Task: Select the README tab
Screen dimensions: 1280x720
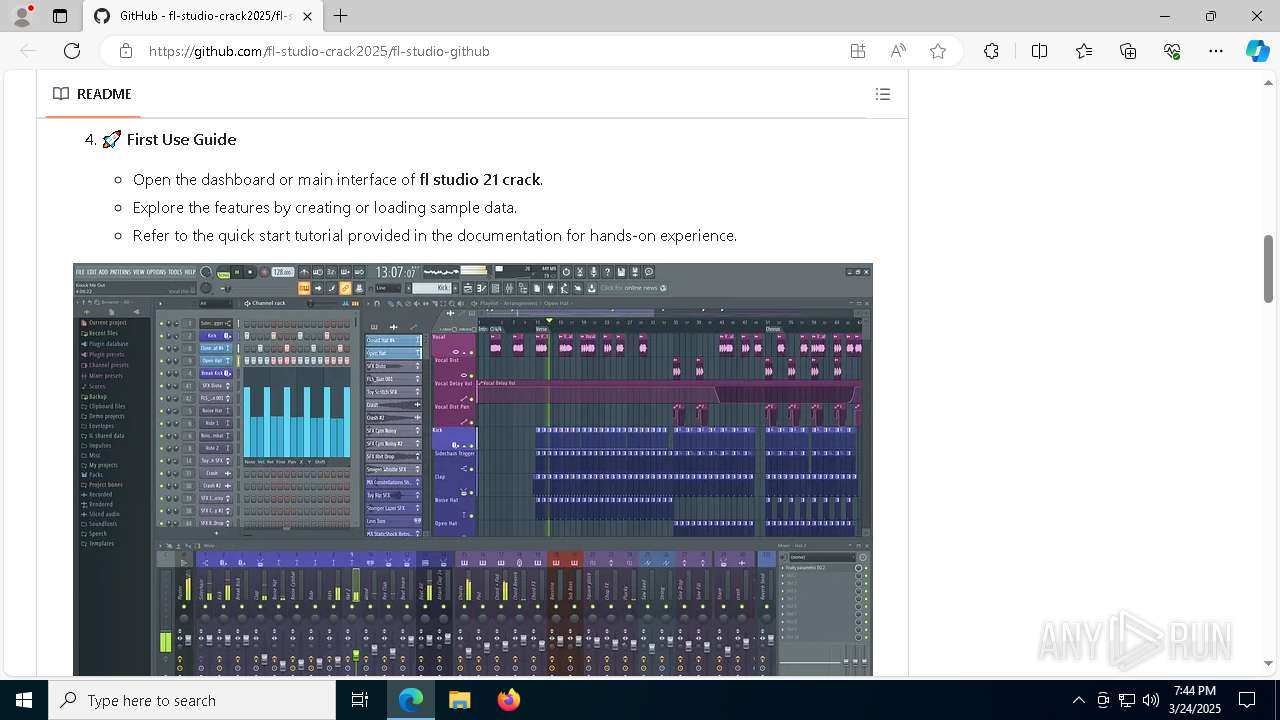Action: tap(92, 94)
